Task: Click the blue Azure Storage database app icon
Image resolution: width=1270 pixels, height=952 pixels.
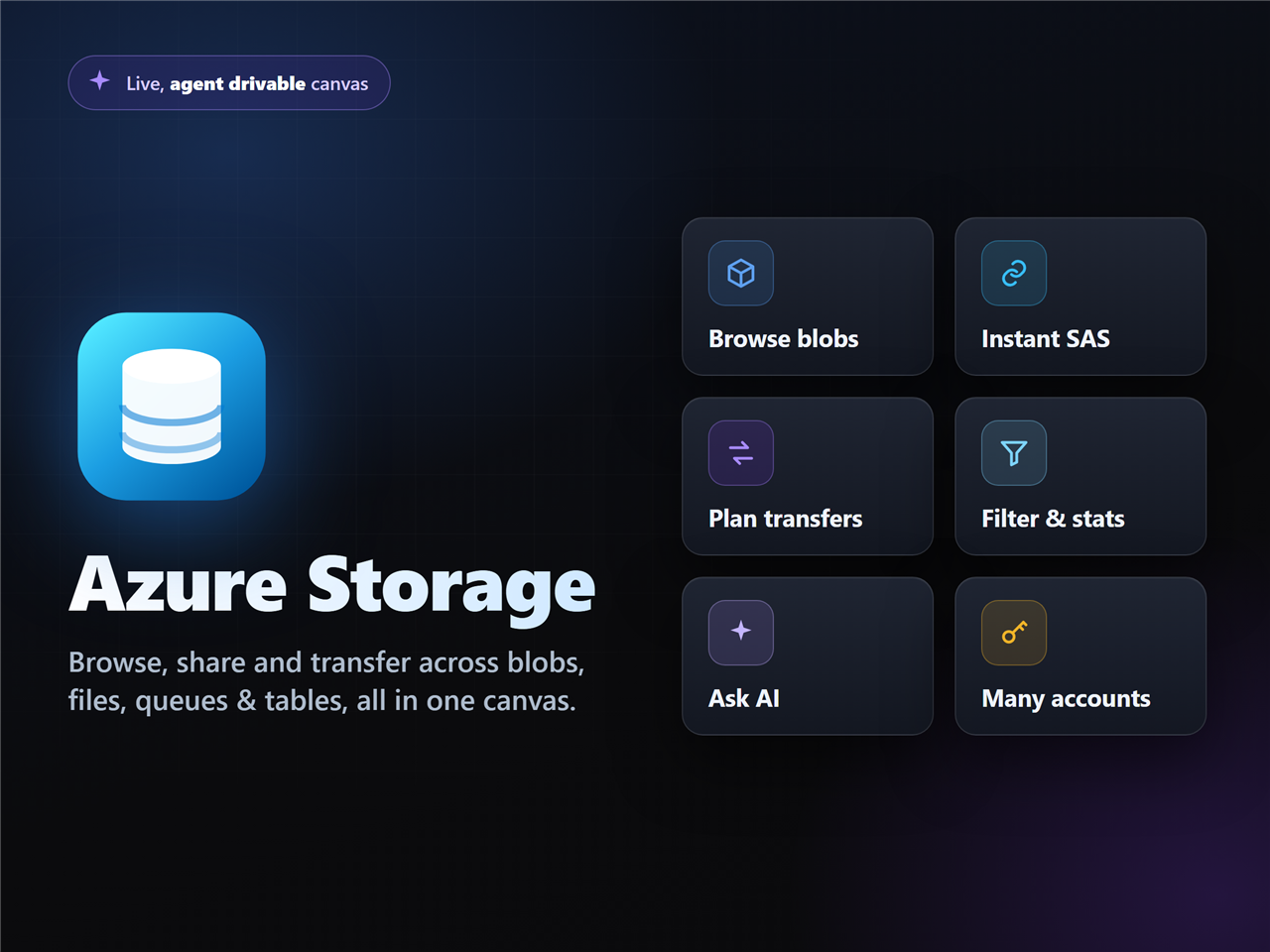Action: coord(172,407)
